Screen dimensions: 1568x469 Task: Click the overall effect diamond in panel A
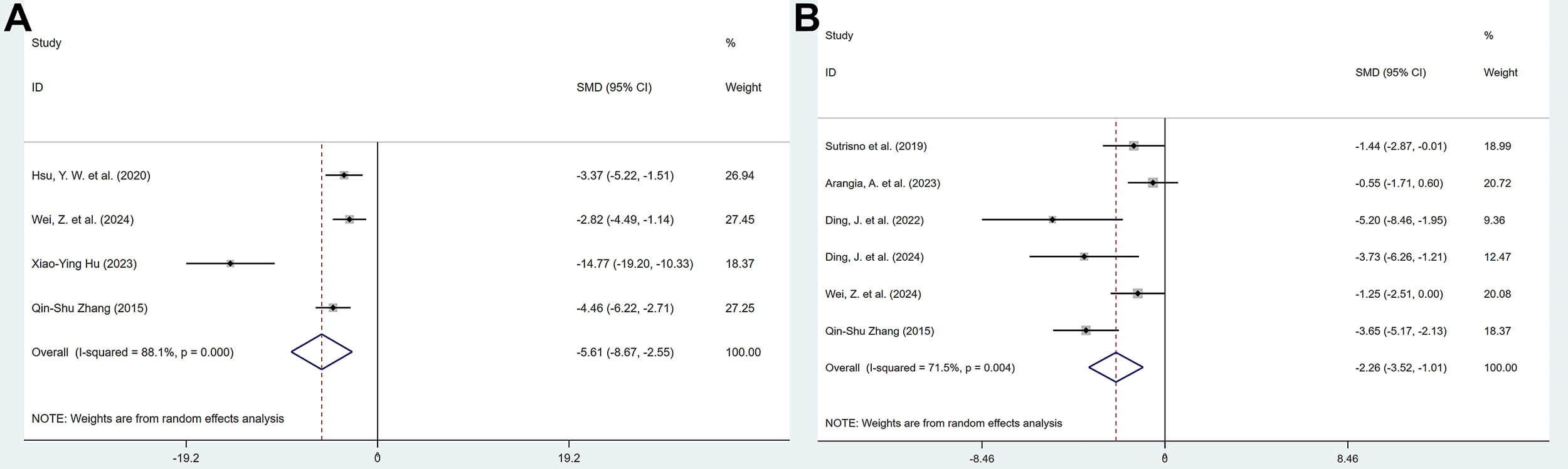click(x=322, y=352)
